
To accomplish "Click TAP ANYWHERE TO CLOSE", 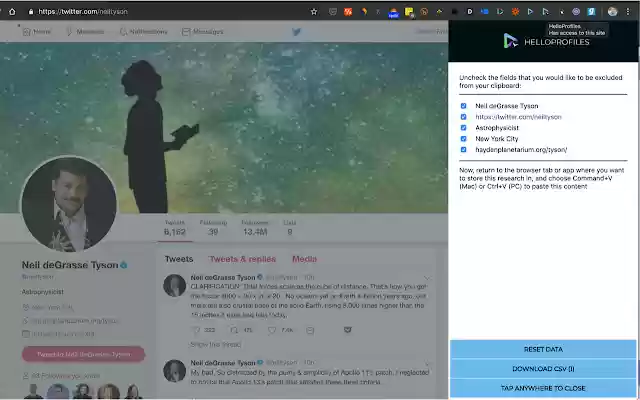I will coord(543,388).
